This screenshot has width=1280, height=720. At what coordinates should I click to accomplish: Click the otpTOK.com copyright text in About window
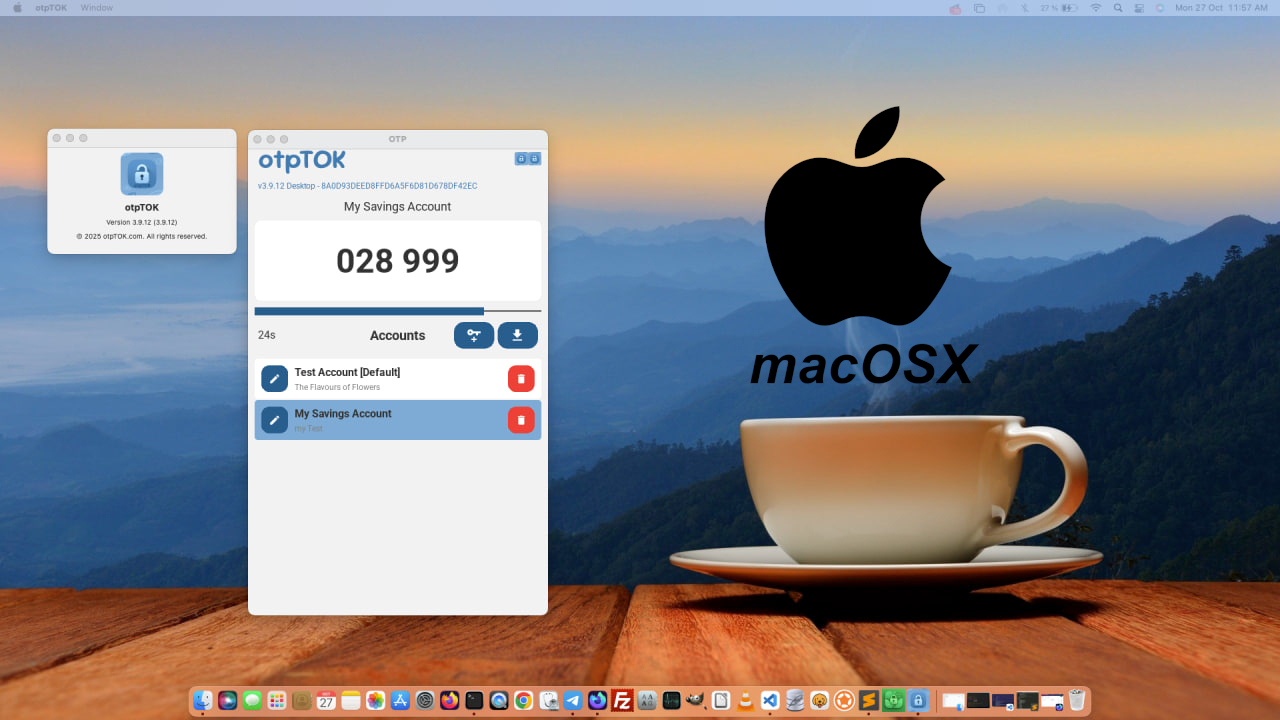[141, 236]
